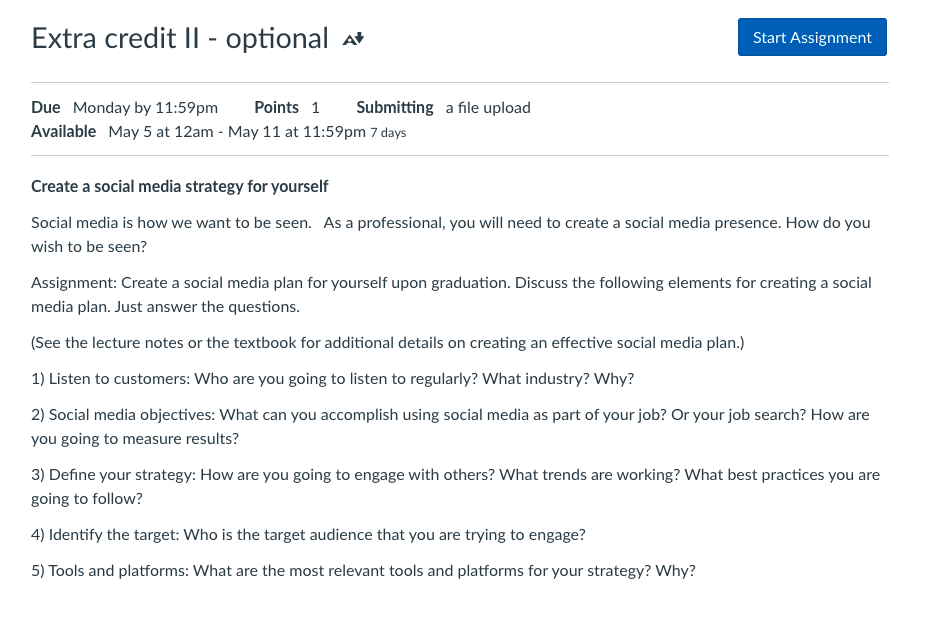Screen dimensions: 944x632
Task: Select question 3 about defining your strategy
Action: 455,474
